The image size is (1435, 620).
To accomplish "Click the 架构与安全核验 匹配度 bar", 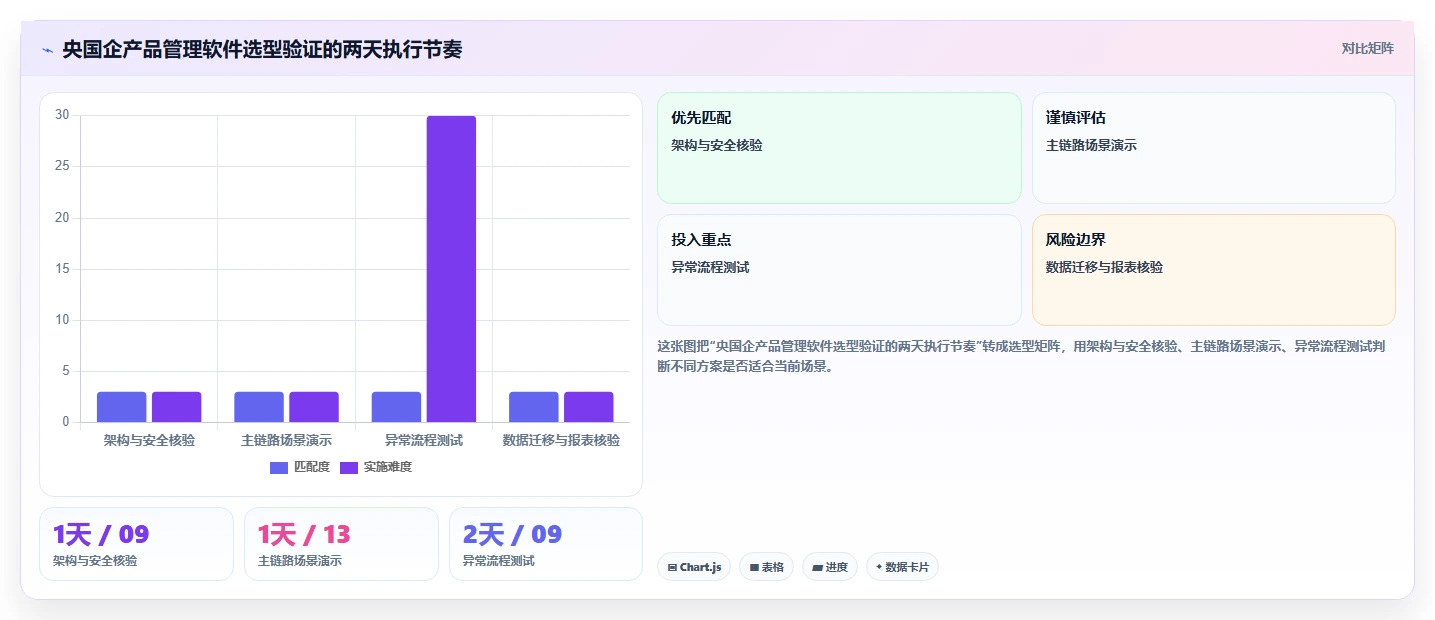I will [x=122, y=407].
